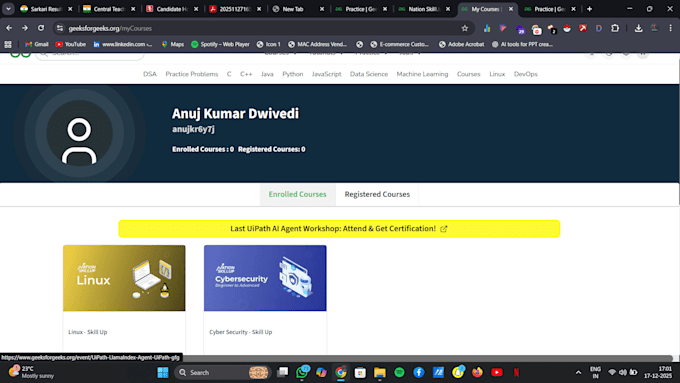This screenshot has width=680, height=383.
Task: Open YouTube app from the taskbar
Action: point(497,372)
